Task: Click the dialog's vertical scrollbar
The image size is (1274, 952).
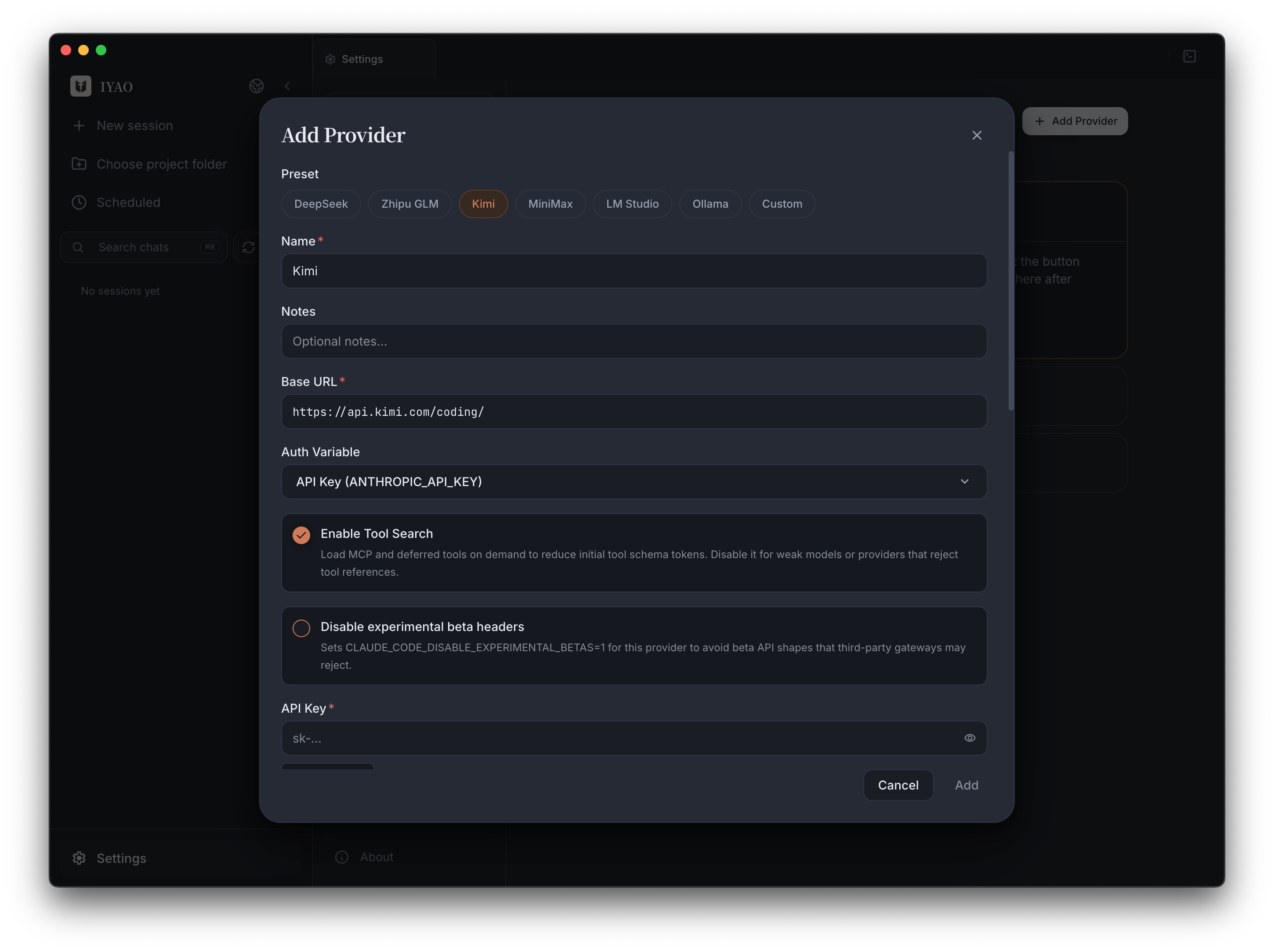Action: coord(1011,281)
